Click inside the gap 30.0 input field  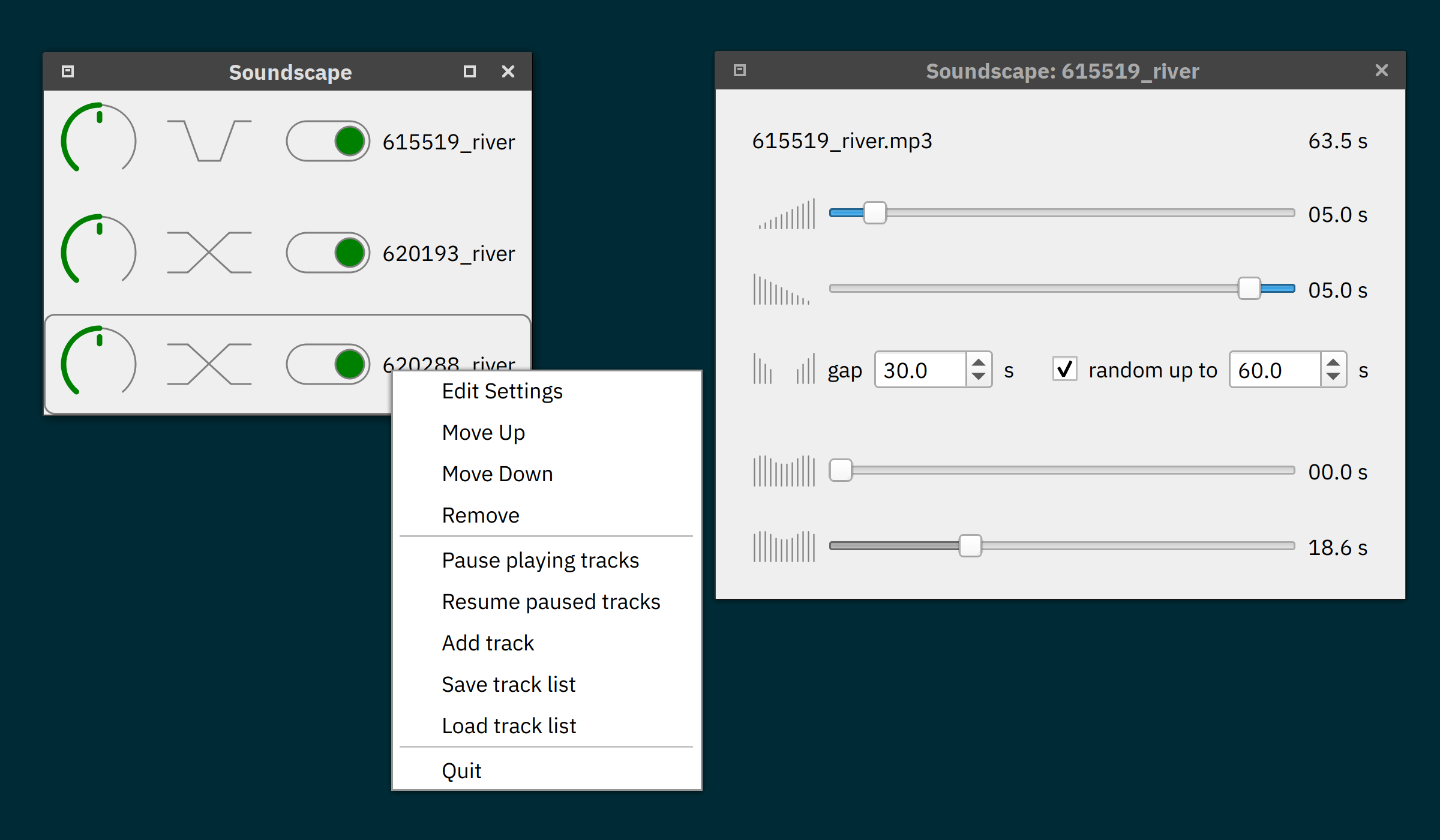(919, 370)
